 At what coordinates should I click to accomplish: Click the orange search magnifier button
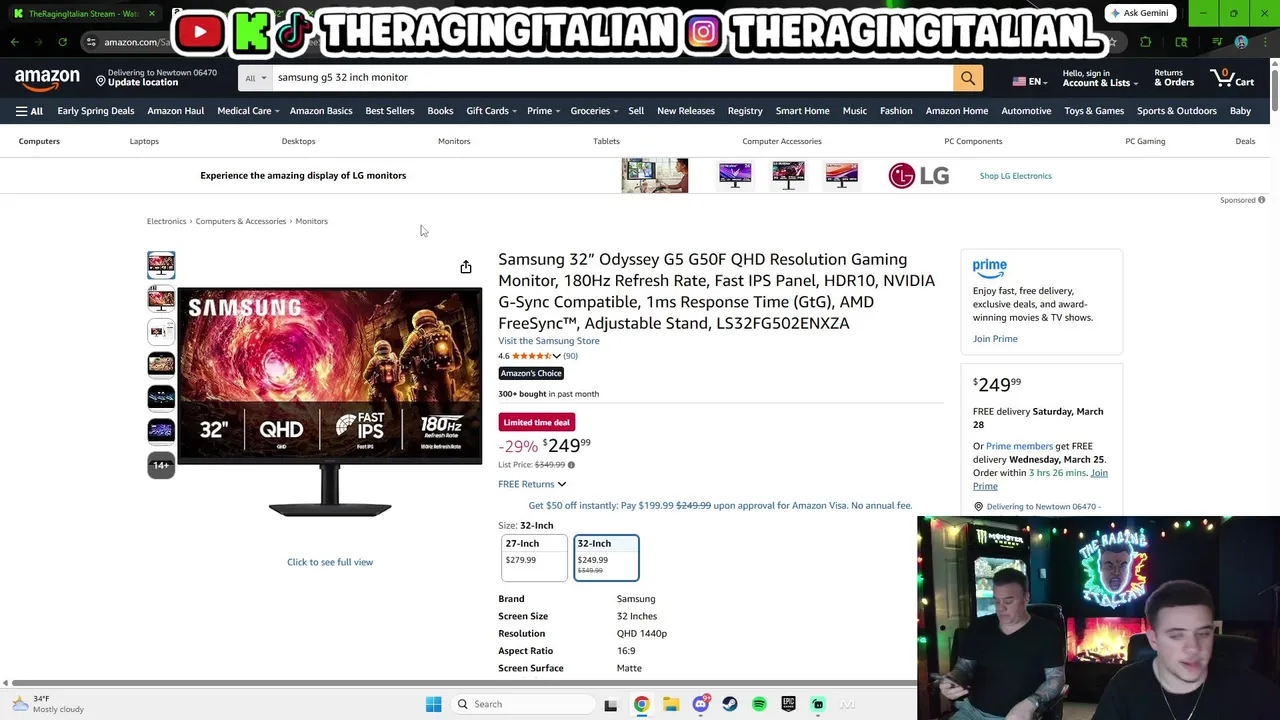tap(967, 78)
